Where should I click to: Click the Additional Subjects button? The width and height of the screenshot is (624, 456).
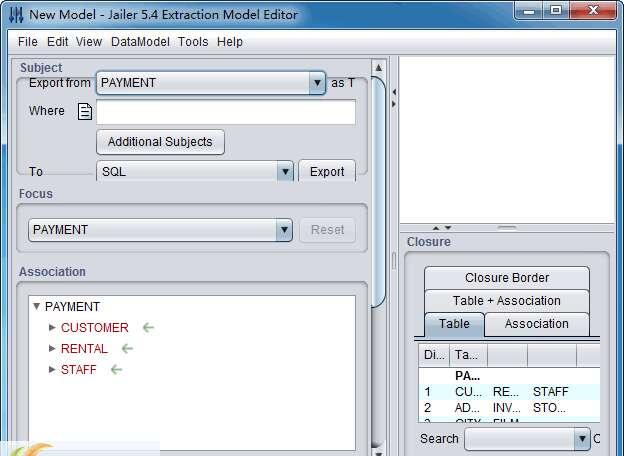click(x=160, y=142)
